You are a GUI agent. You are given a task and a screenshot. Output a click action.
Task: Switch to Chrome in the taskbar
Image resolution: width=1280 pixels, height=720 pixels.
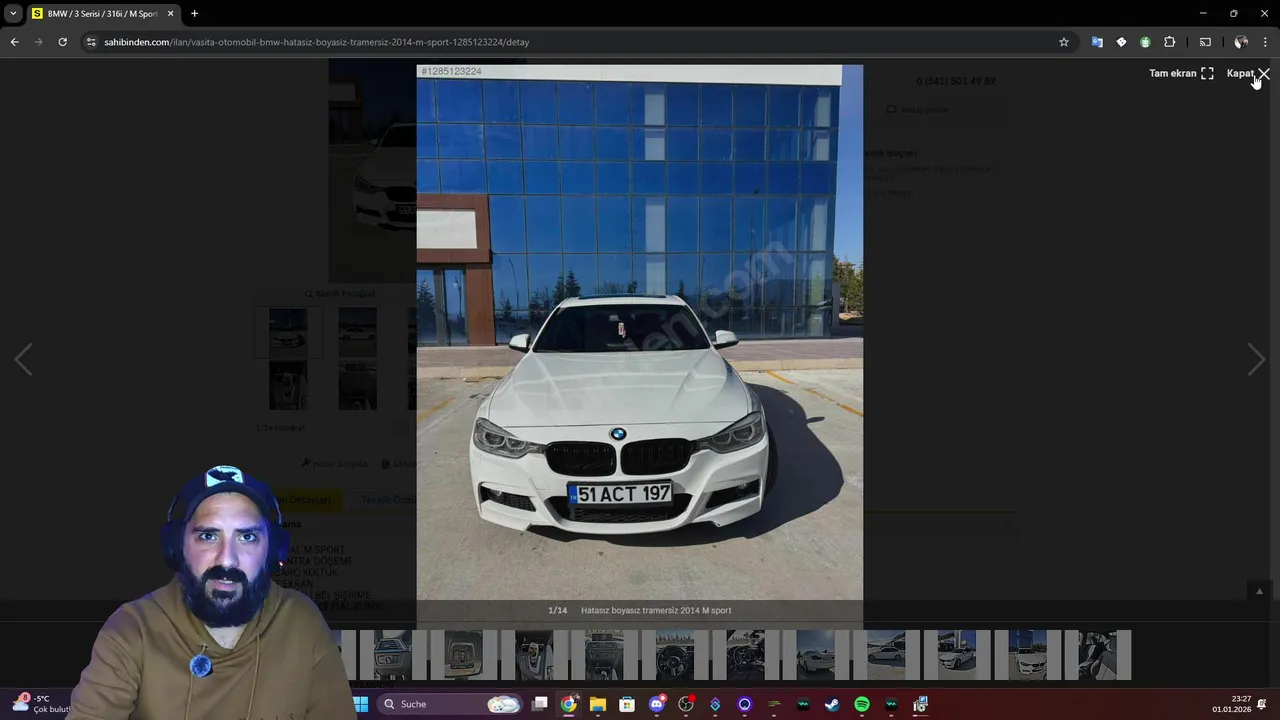pyautogui.click(x=568, y=704)
